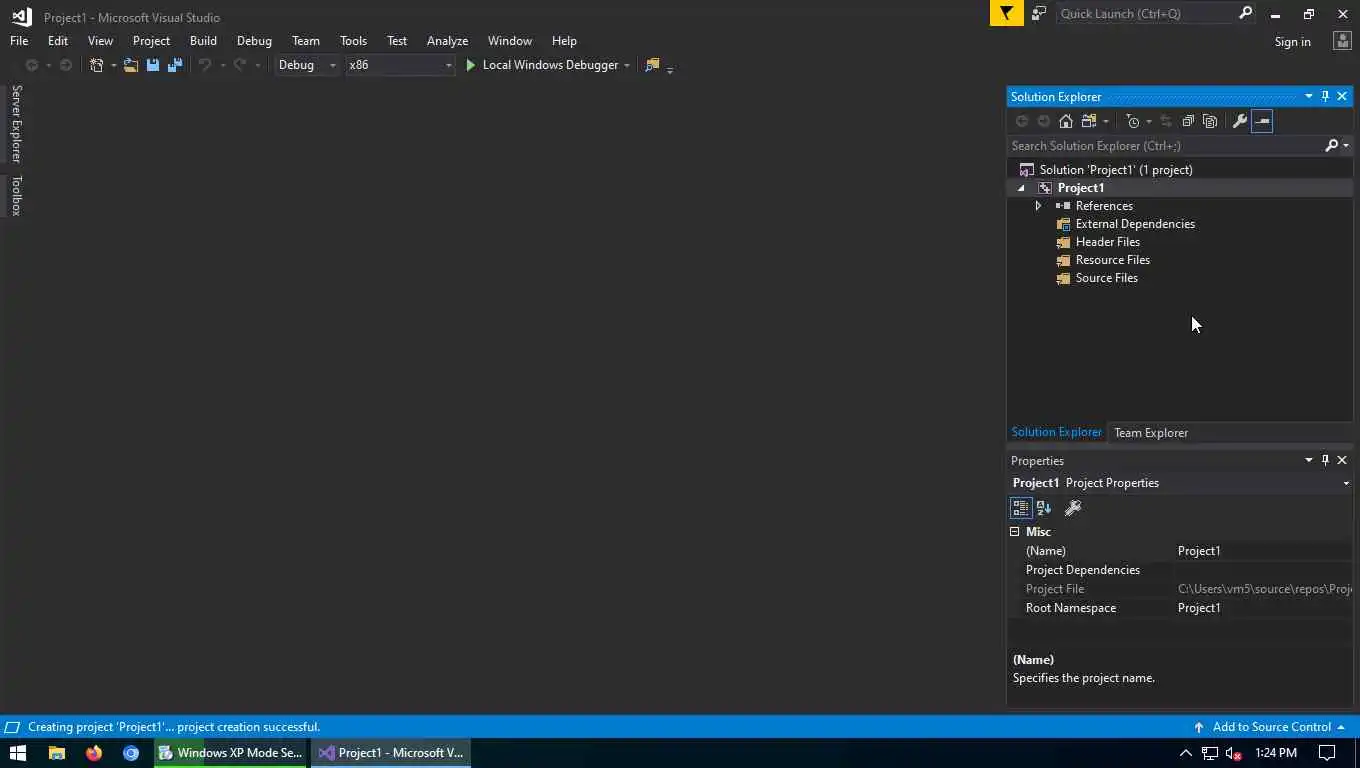The image size is (1360, 768).
Task: Select the Solution Explorer bottom tab
Action: [x=1056, y=432]
